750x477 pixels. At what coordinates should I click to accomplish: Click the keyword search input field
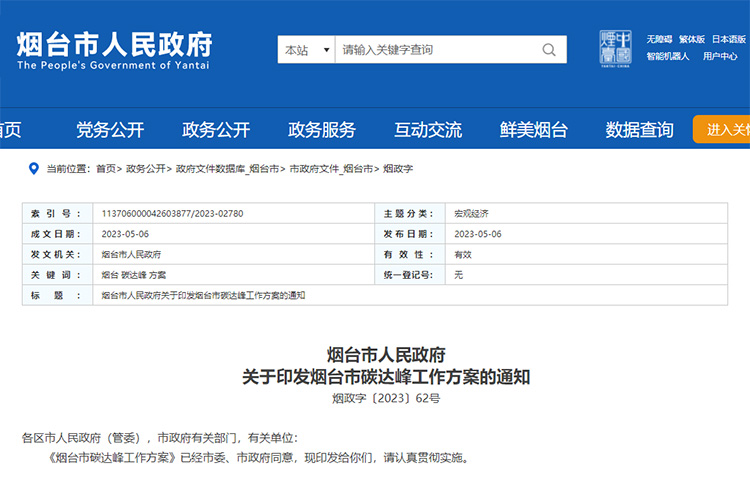436,50
